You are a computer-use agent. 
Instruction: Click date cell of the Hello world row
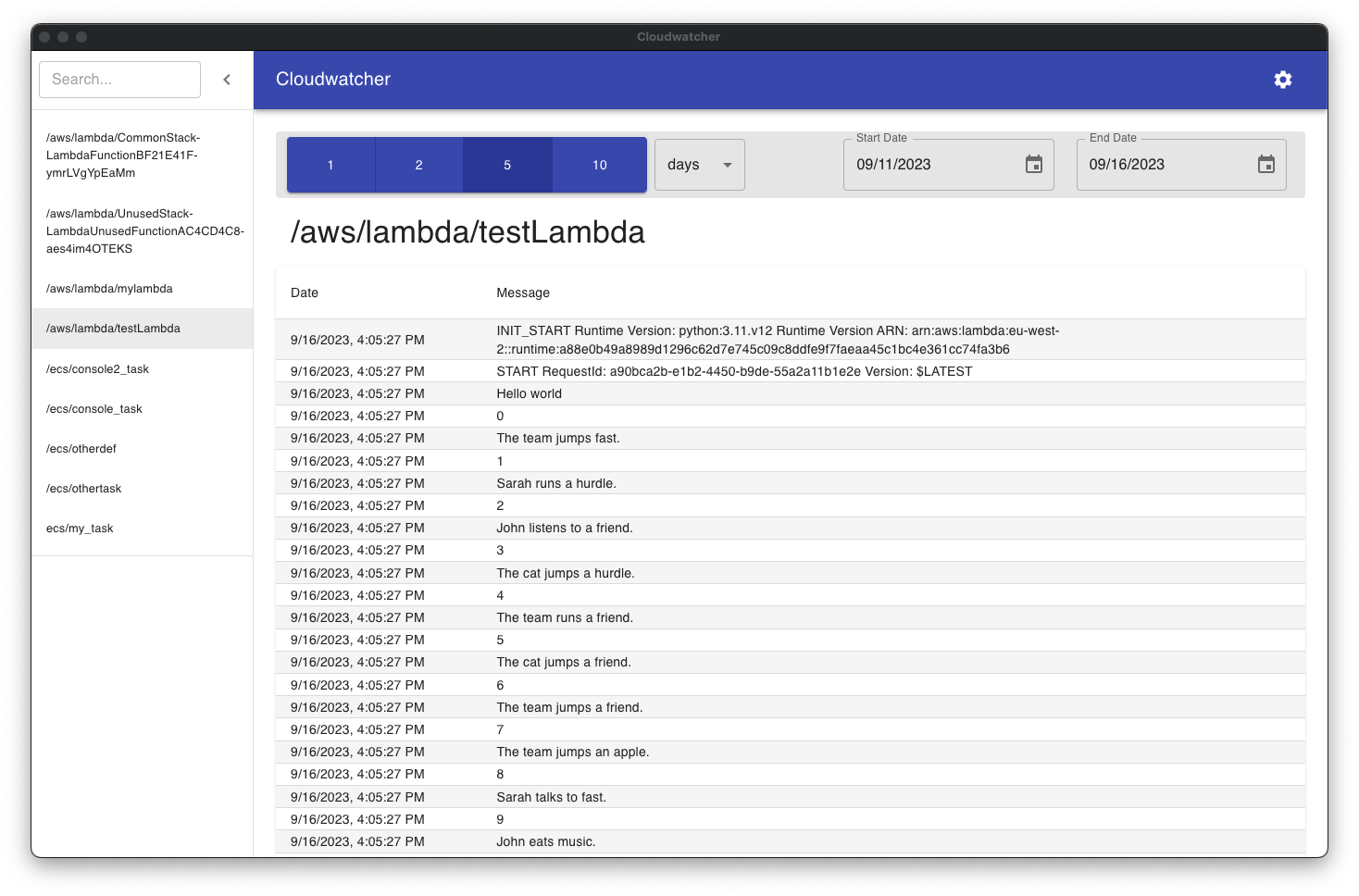[357, 393]
